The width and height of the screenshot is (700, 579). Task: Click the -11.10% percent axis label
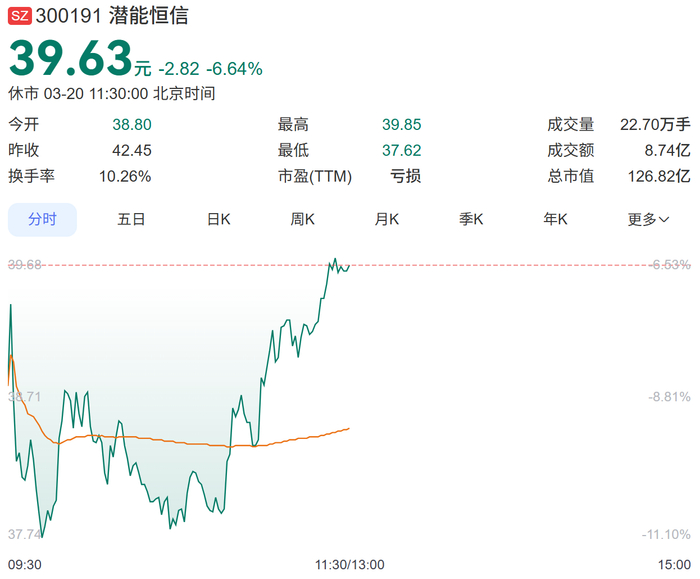click(x=666, y=534)
